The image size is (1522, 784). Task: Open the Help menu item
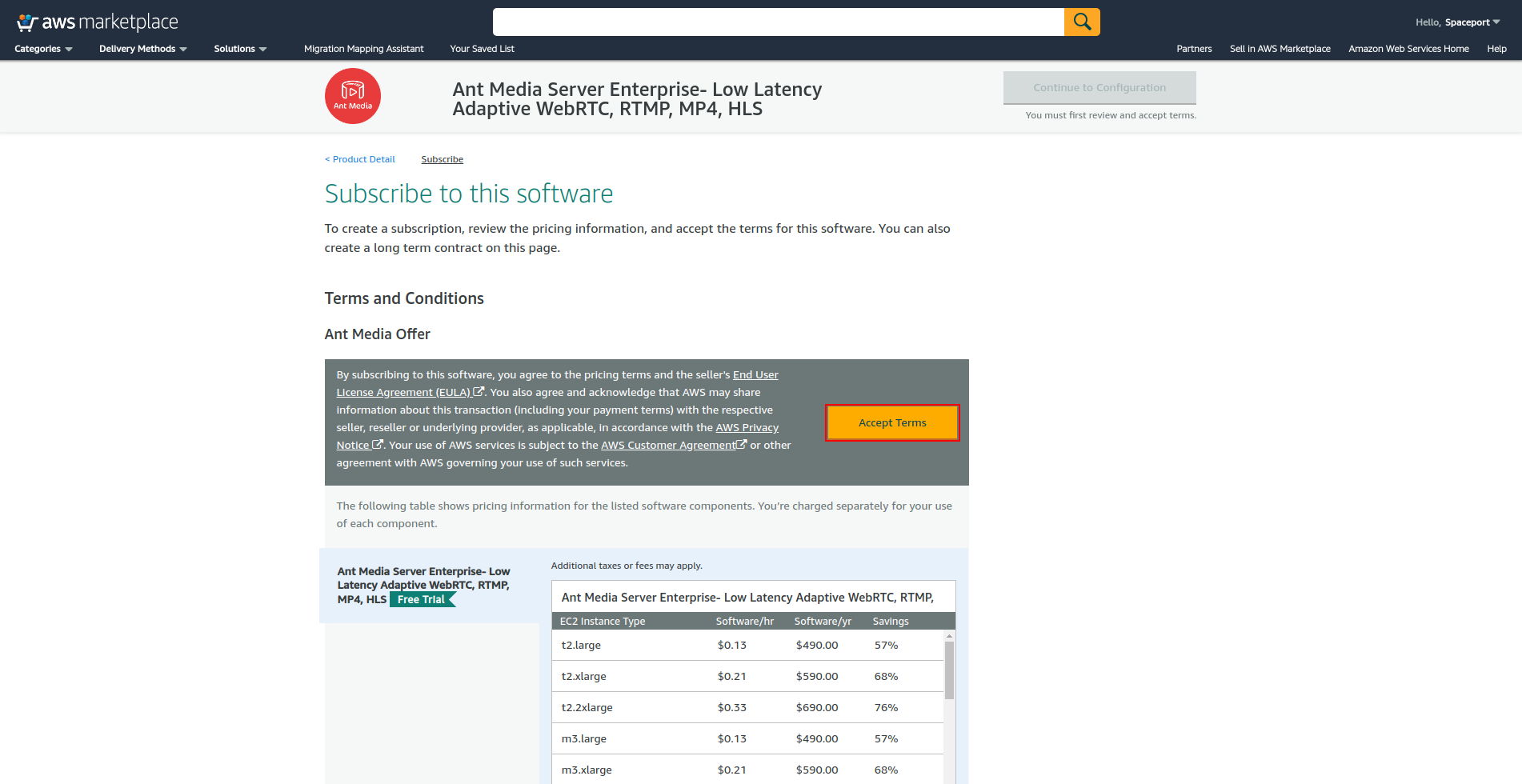pos(1496,49)
